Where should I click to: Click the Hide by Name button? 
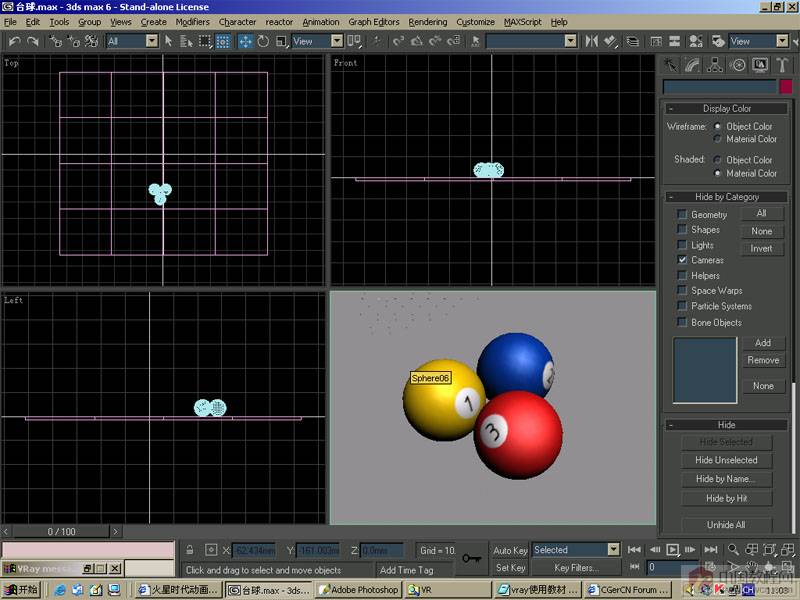tap(726, 479)
